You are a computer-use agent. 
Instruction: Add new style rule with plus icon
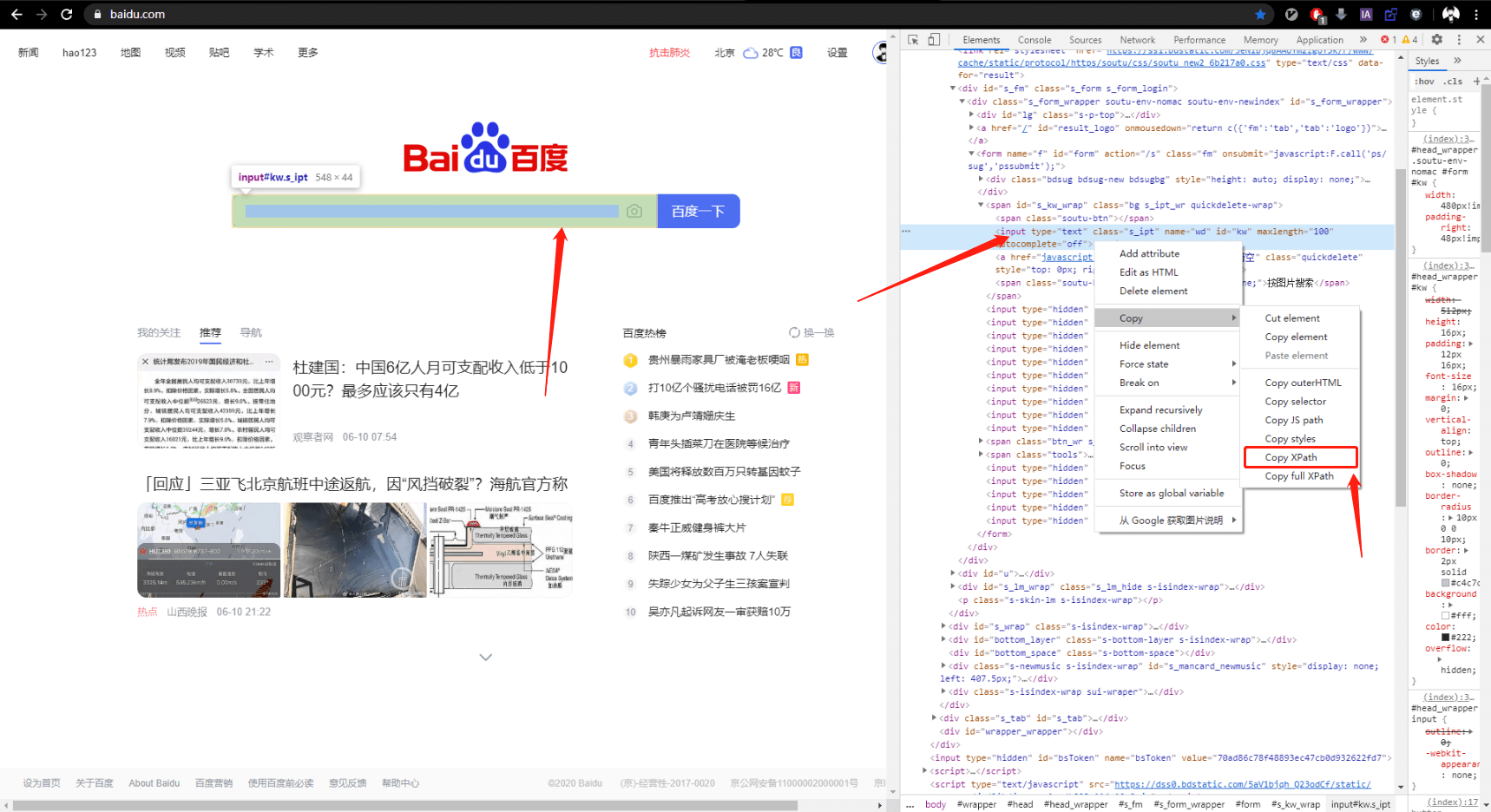1476,81
